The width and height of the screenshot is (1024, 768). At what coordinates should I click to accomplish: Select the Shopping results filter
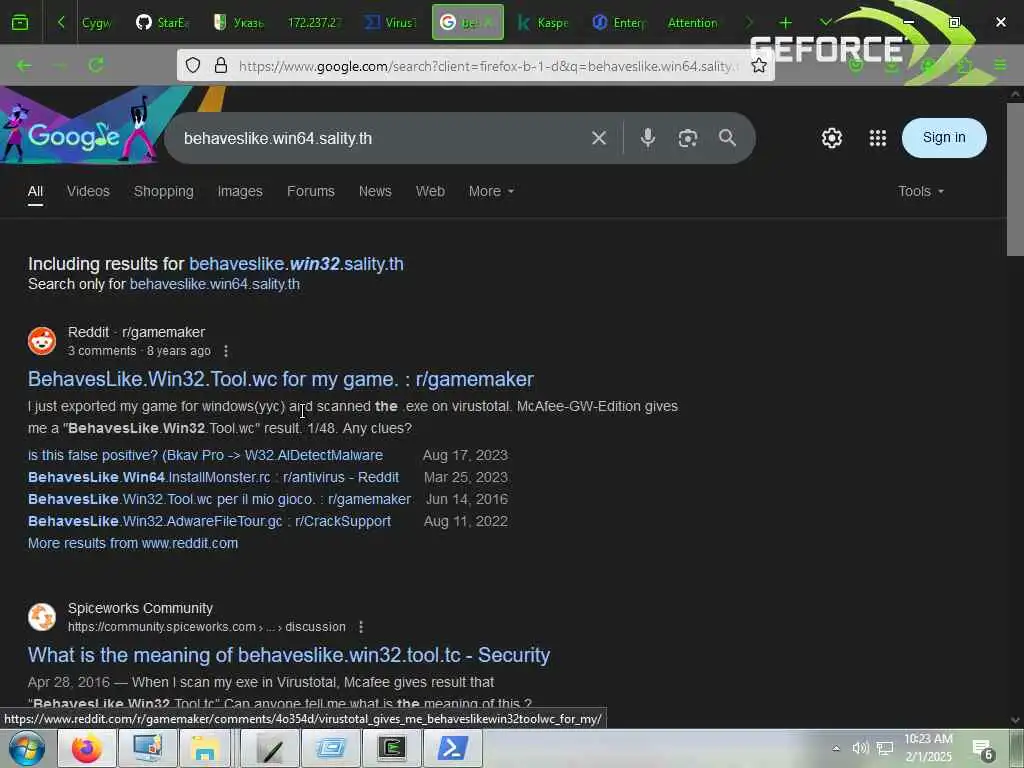[x=164, y=191]
